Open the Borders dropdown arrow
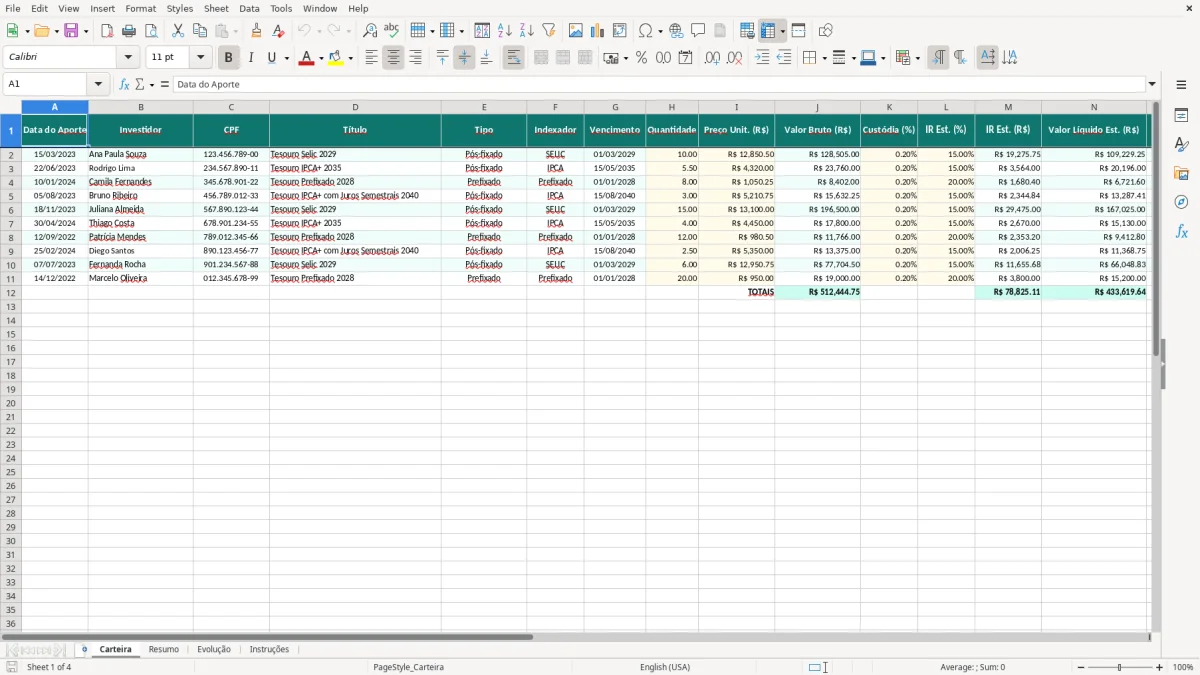Viewport: 1200px width, 675px height. [x=823, y=58]
